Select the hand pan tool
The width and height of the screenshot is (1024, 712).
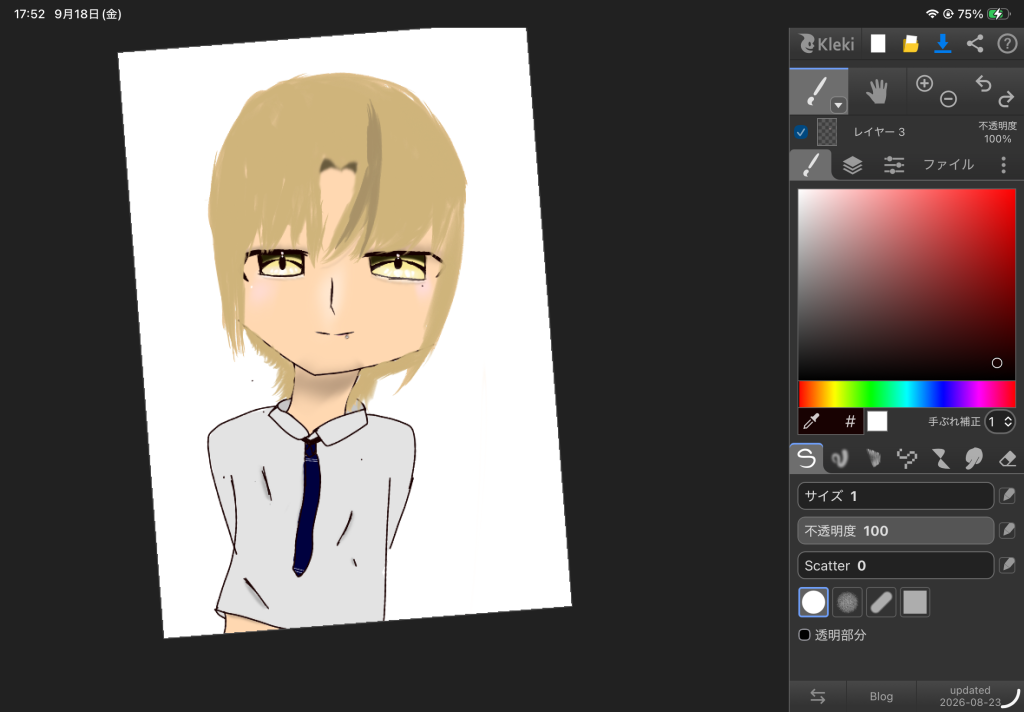(876, 91)
